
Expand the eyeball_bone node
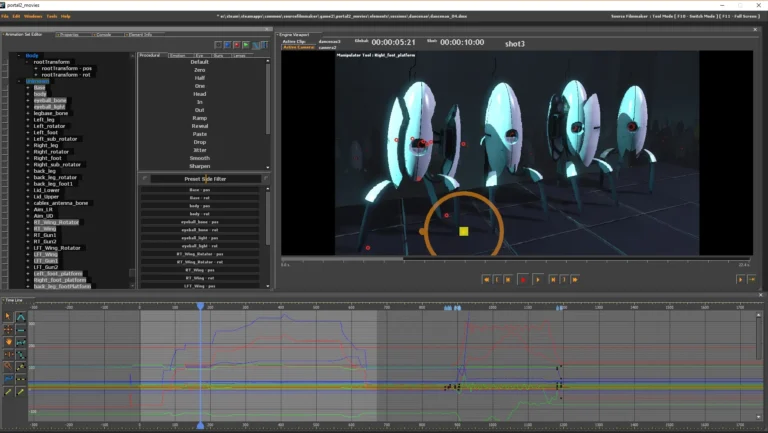pyautogui.click(x=28, y=100)
